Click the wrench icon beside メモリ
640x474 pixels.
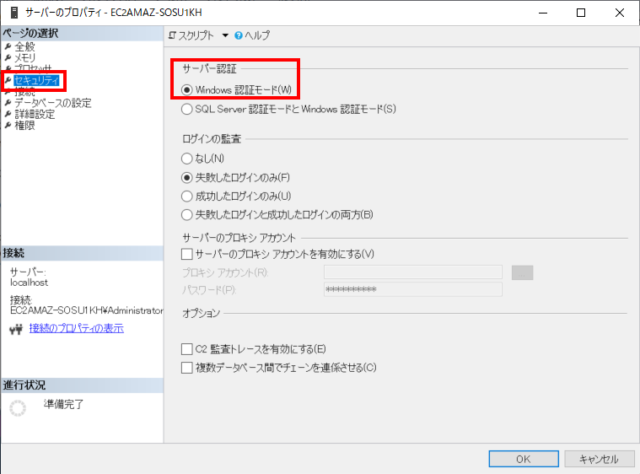(x=8, y=58)
